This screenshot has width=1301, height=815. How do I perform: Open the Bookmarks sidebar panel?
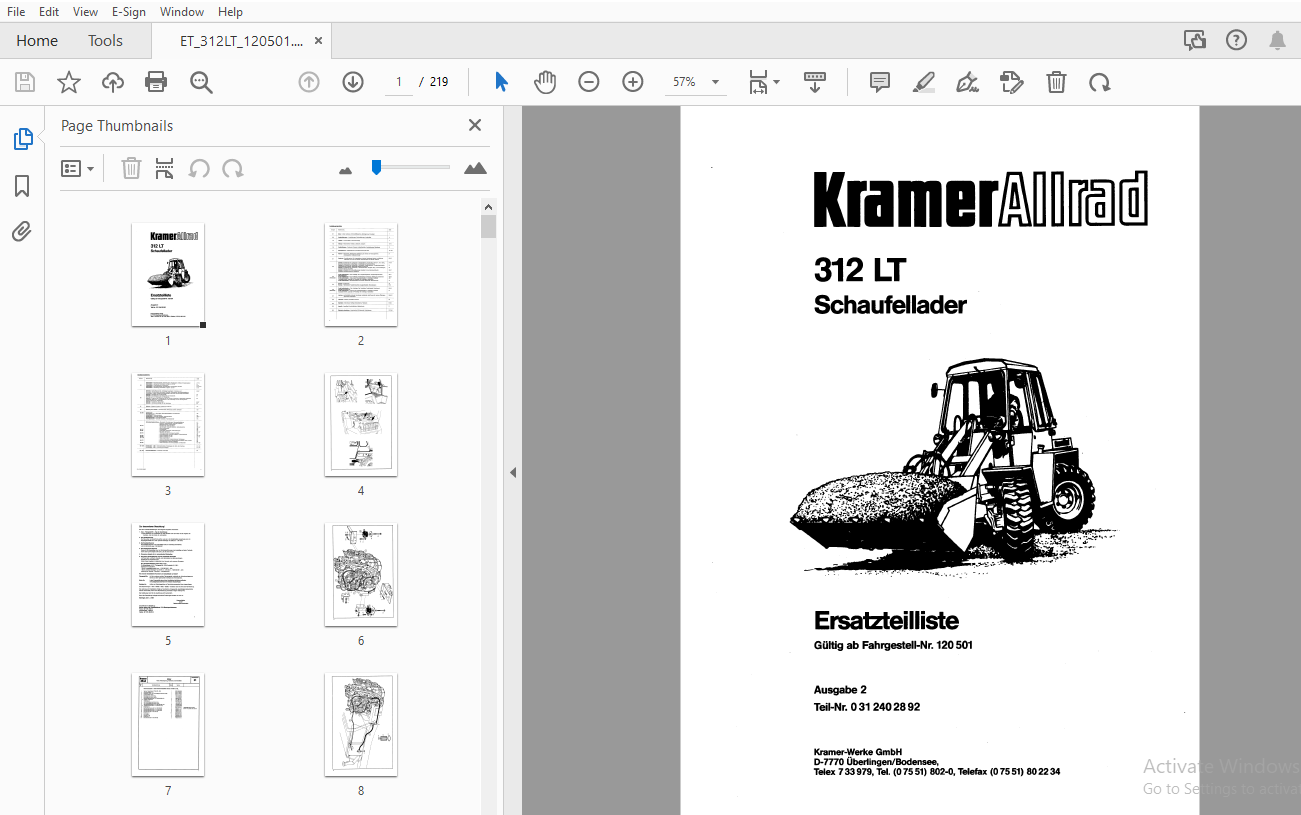click(22, 186)
